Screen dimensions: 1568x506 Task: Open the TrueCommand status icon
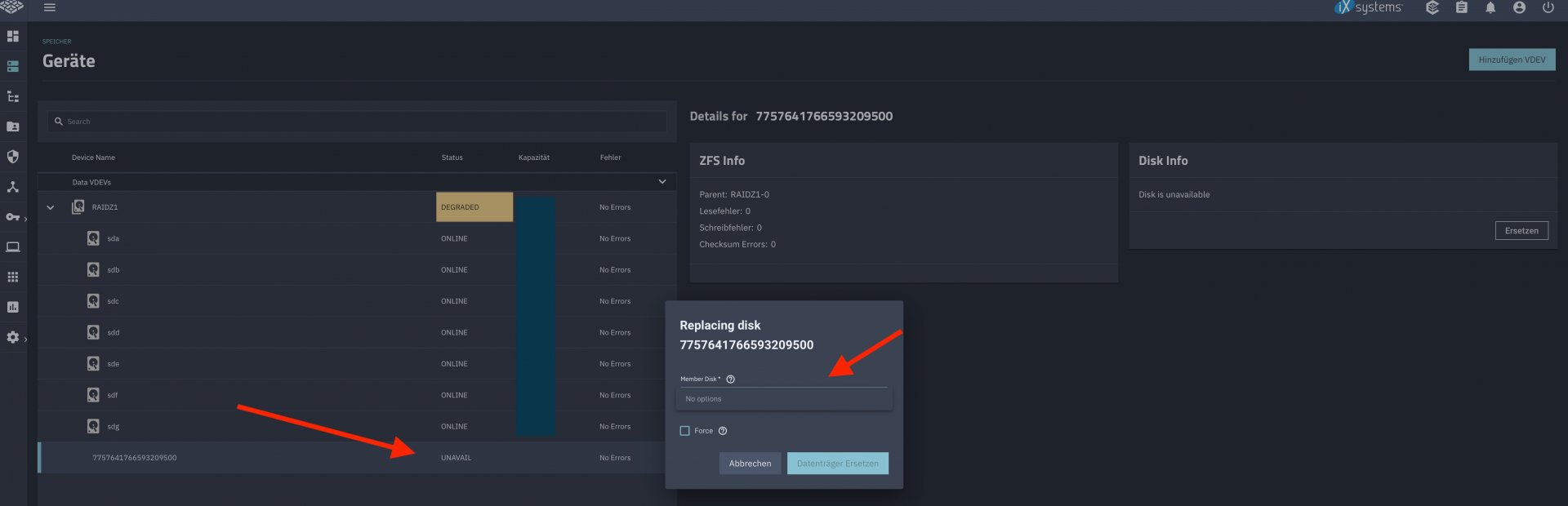click(1432, 7)
